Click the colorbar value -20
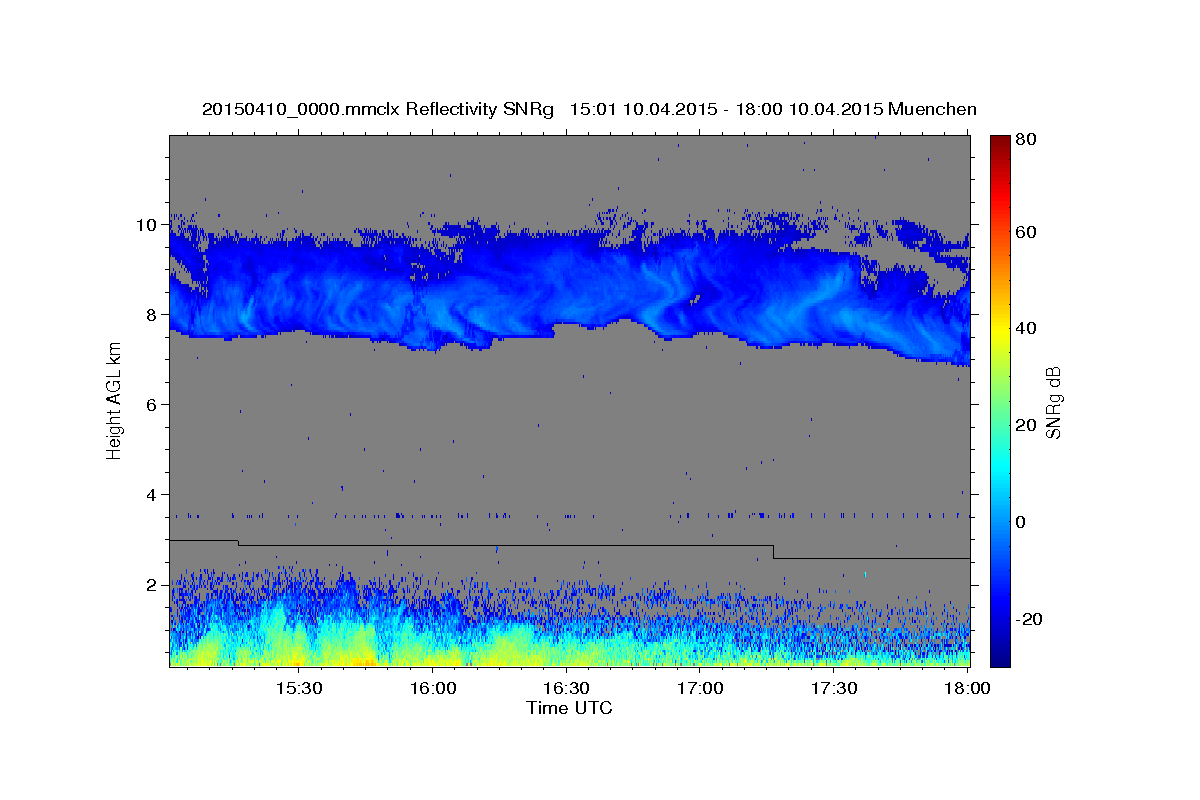The height and width of the screenshot is (800, 1200). tap(1028, 619)
